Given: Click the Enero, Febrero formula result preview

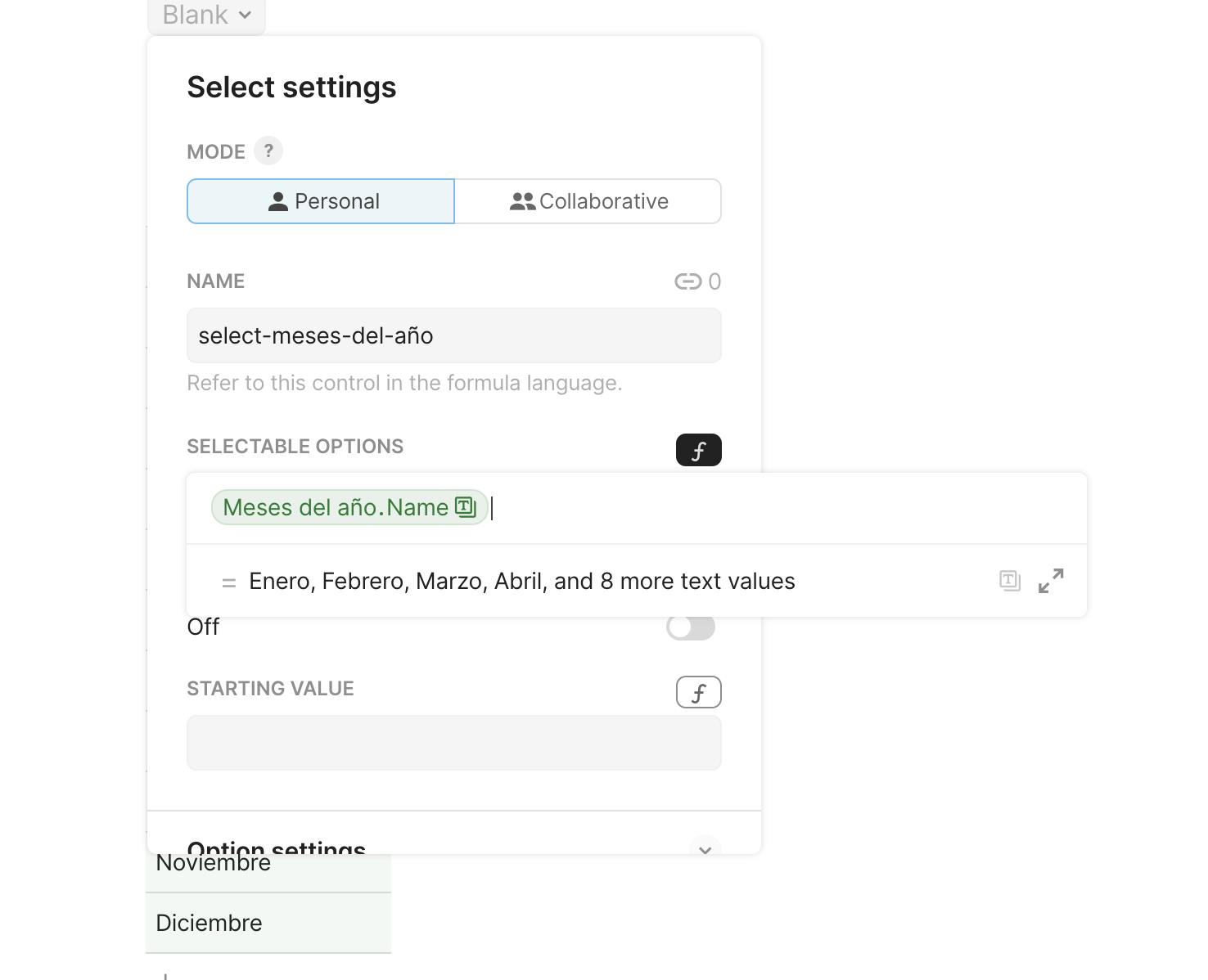Looking at the screenshot, I should point(521,581).
